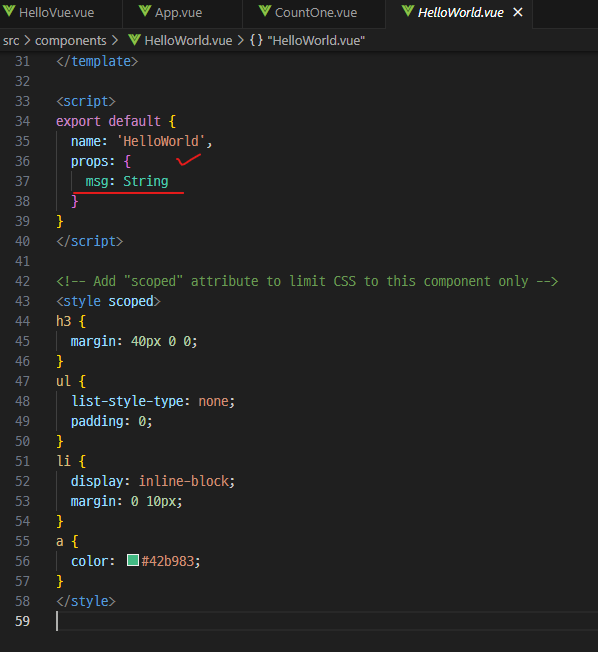The width and height of the screenshot is (598, 652).
Task: Click line number 31 in gutter
Action: coord(22,62)
